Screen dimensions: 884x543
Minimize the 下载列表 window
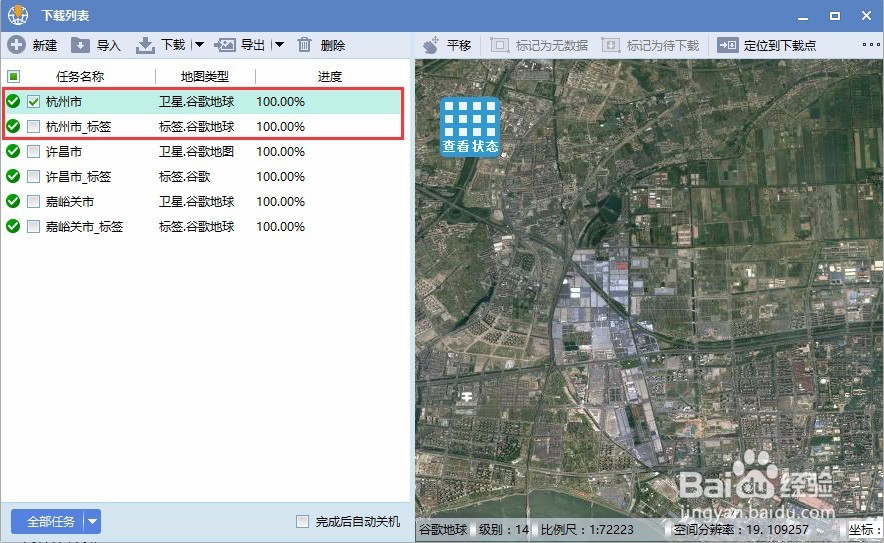pyautogui.click(x=803, y=17)
